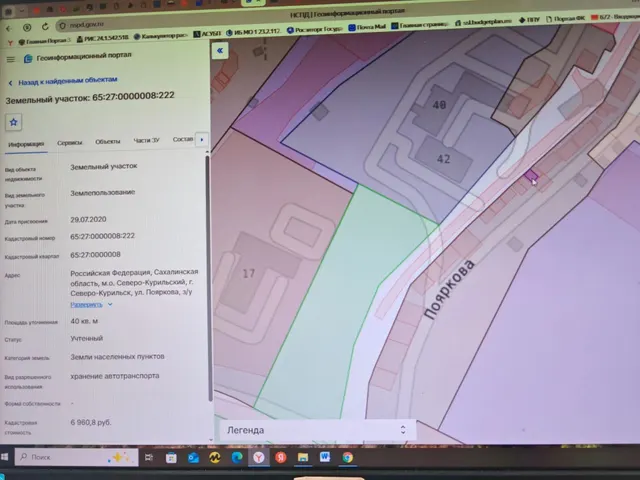
Task: Go back via Назад к найденным объектам
Action: (x=63, y=81)
